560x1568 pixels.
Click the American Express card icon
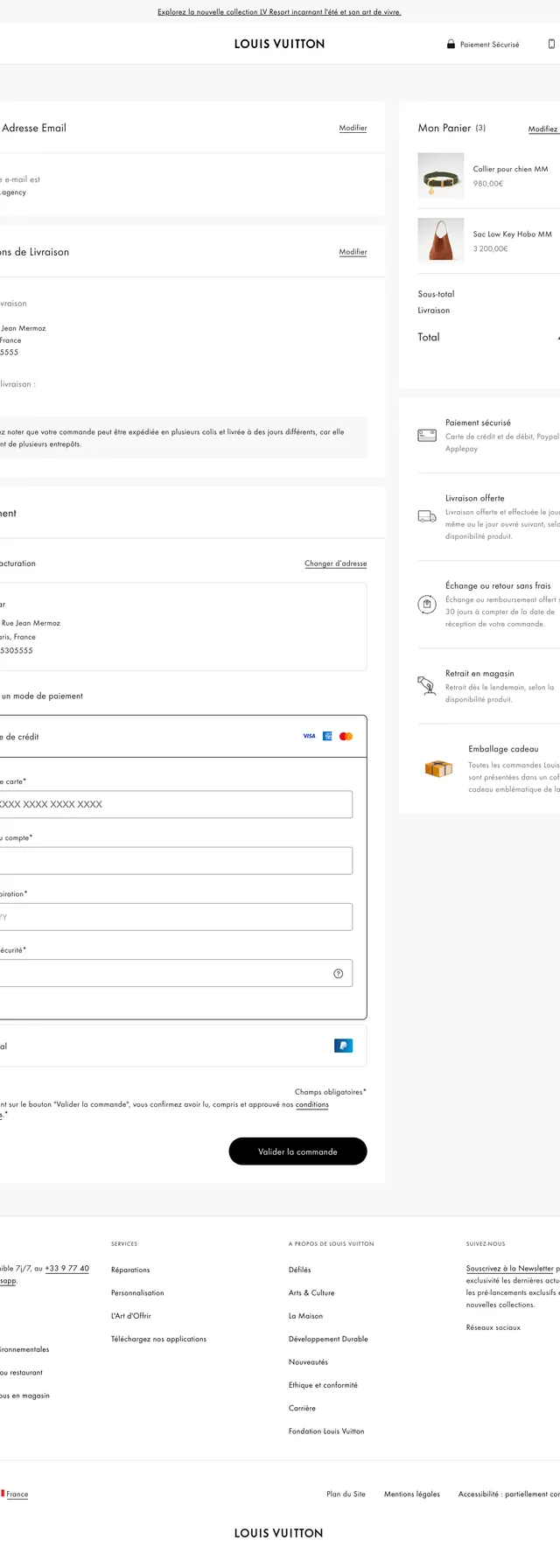point(327,736)
